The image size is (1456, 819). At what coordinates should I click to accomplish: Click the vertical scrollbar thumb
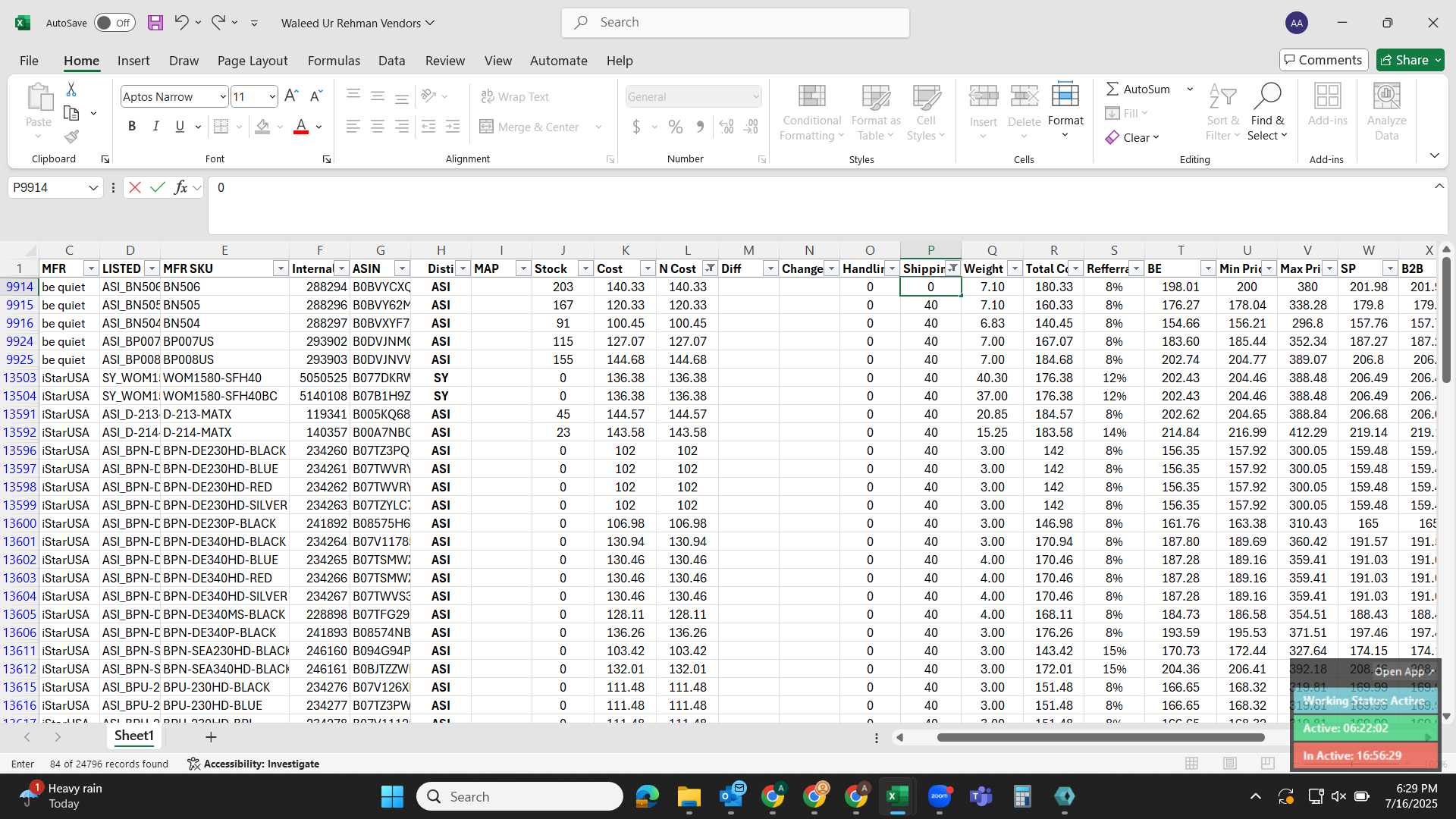[1446, 320]
